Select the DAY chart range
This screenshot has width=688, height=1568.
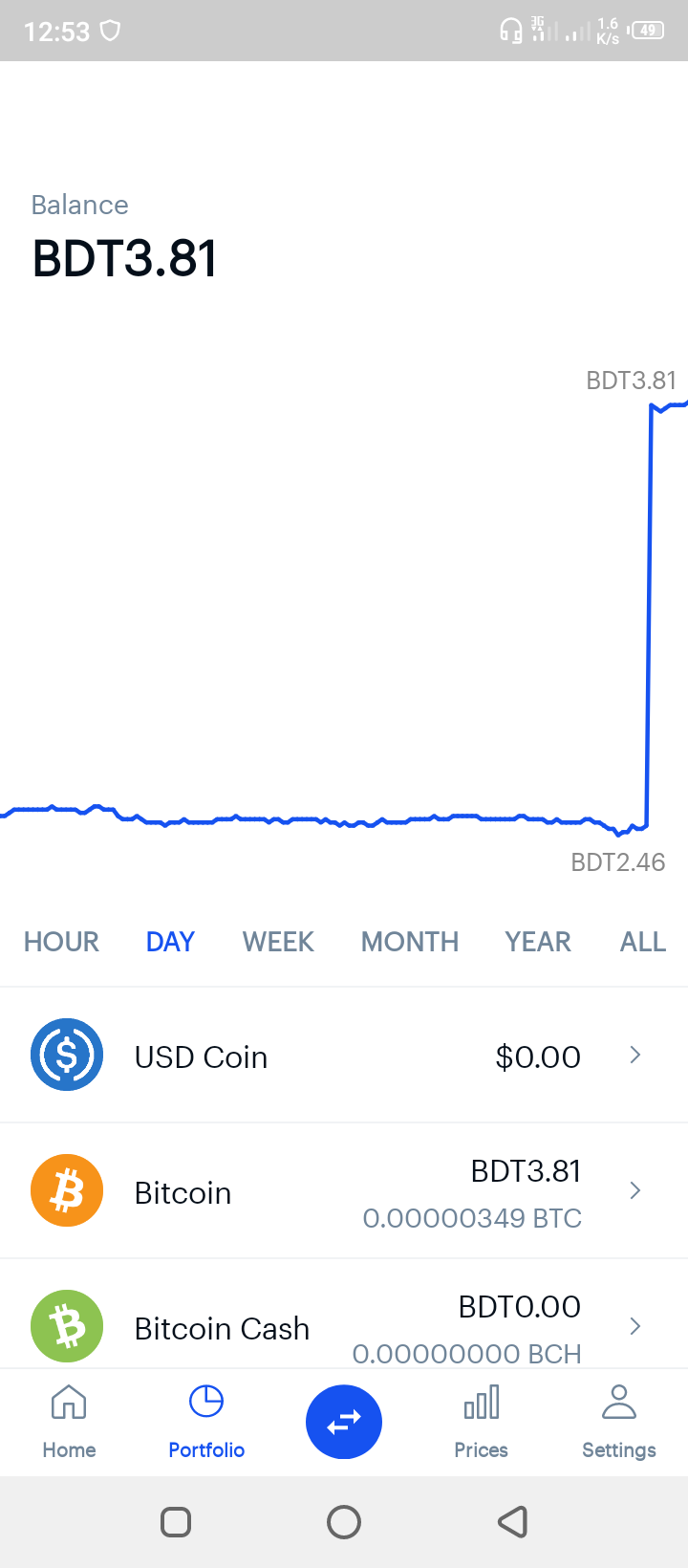tap(170, 942)
